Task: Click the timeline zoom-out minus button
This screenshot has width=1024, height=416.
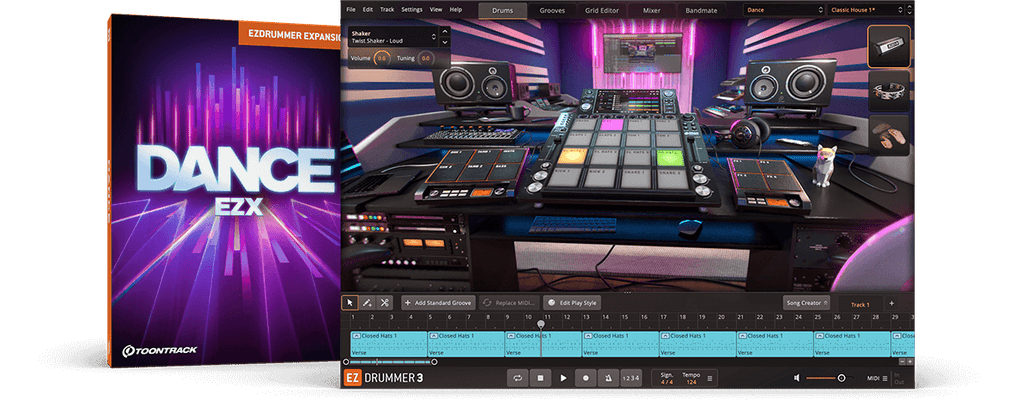Action: click(x=903, y=361)
